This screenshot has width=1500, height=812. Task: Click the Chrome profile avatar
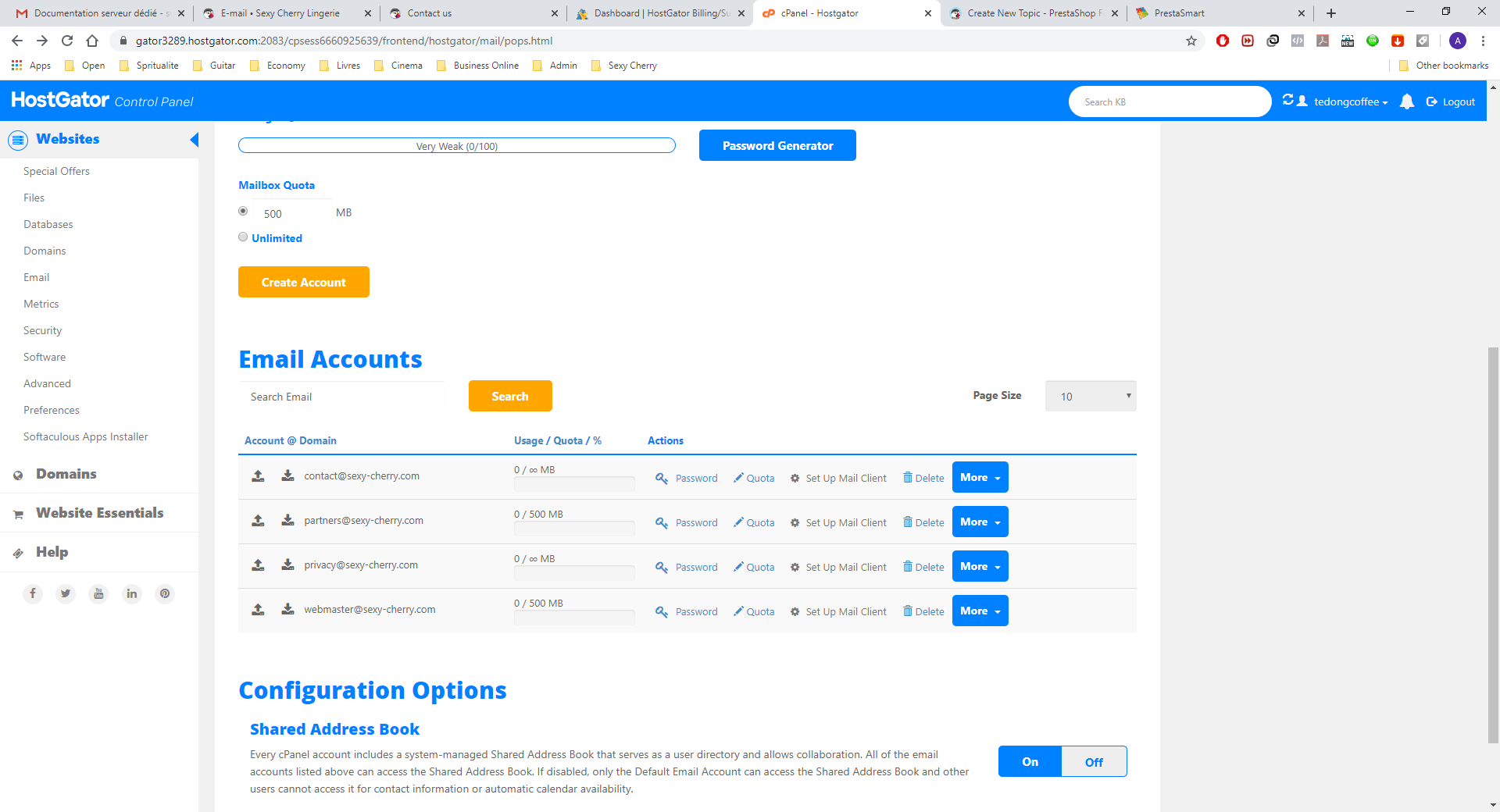[x=1458, y=41]
